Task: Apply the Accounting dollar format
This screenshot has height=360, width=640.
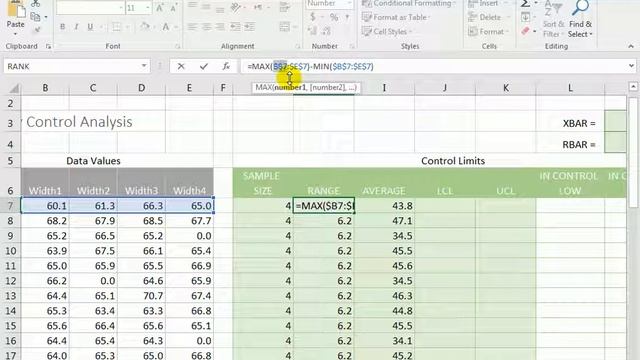Action: click(313, 17)
